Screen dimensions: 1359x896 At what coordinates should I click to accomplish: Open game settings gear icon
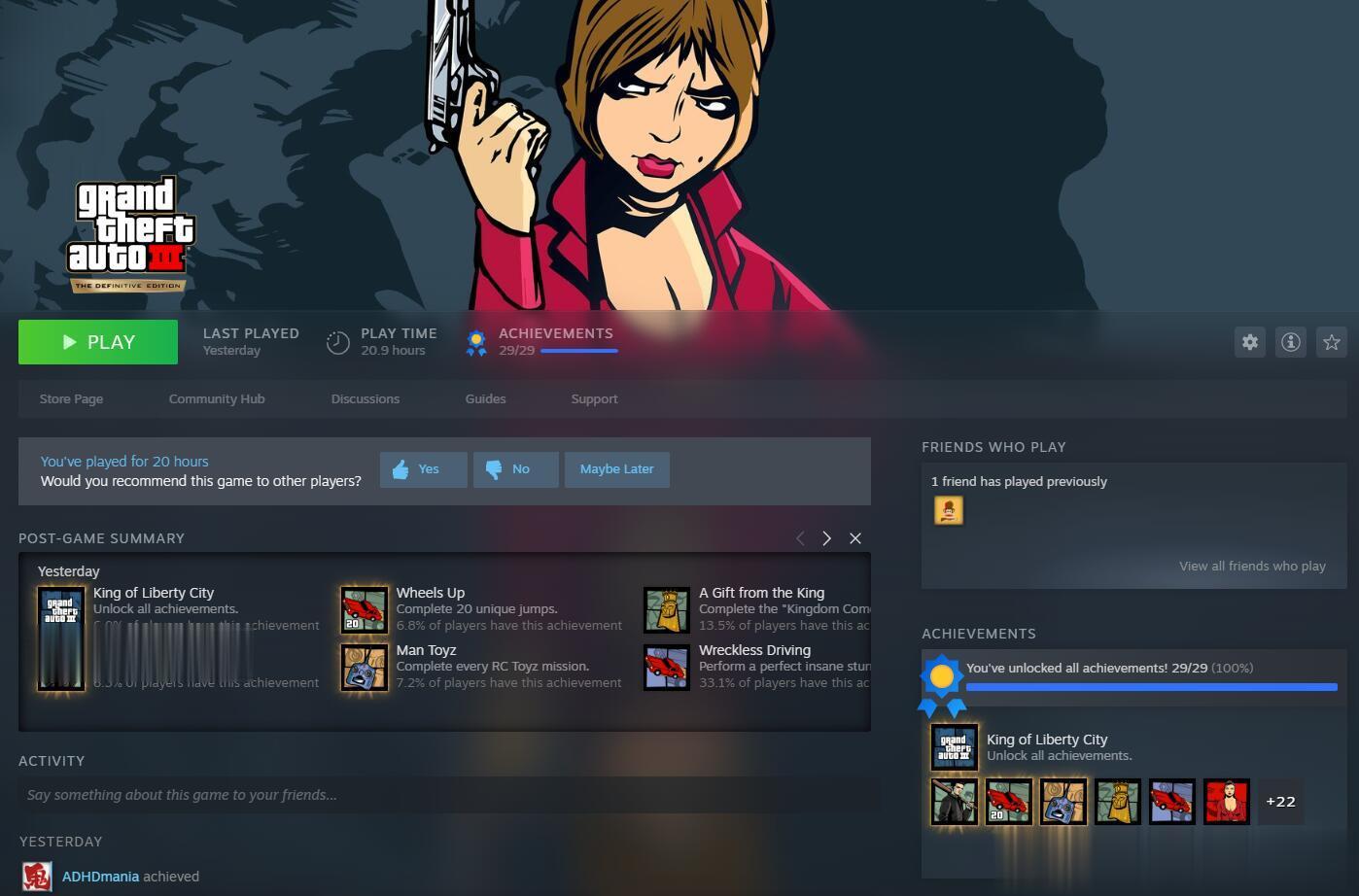coord(1250,342)
